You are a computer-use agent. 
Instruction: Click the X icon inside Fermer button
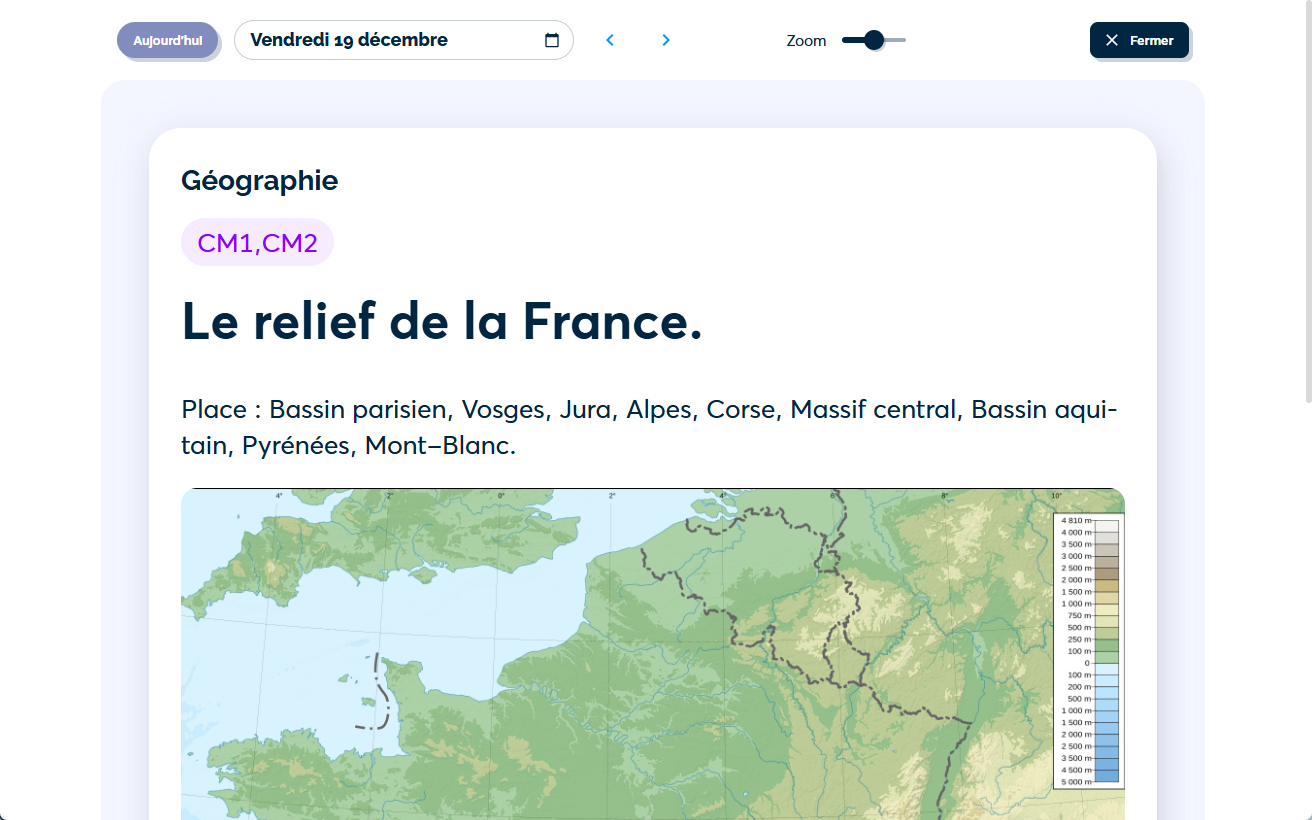(1111, 40)
